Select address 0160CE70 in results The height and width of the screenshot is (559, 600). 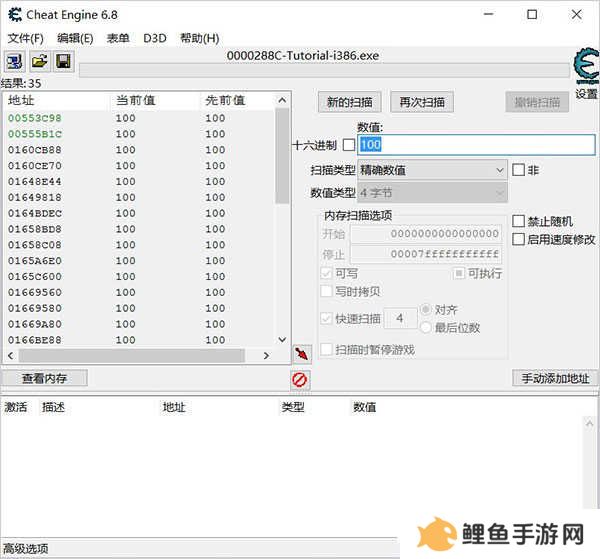(34, 166)
